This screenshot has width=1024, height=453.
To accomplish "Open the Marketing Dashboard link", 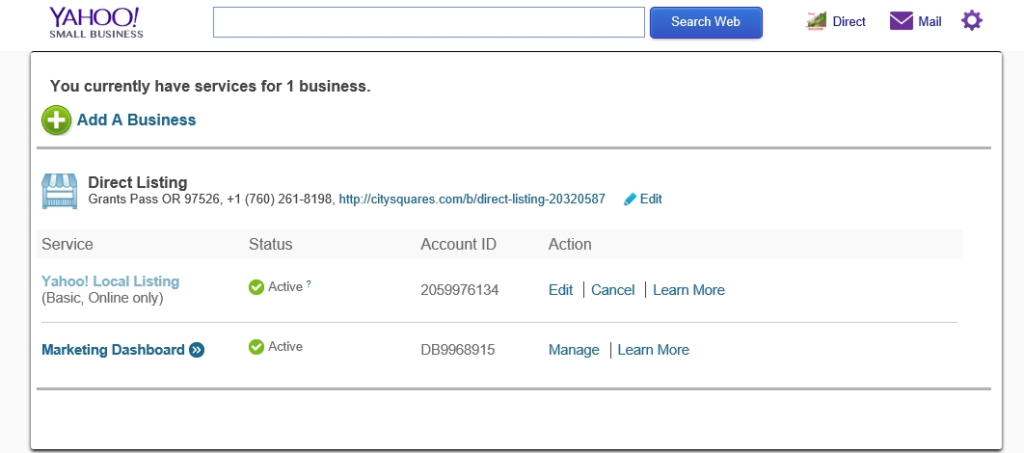I will point(113,350).
